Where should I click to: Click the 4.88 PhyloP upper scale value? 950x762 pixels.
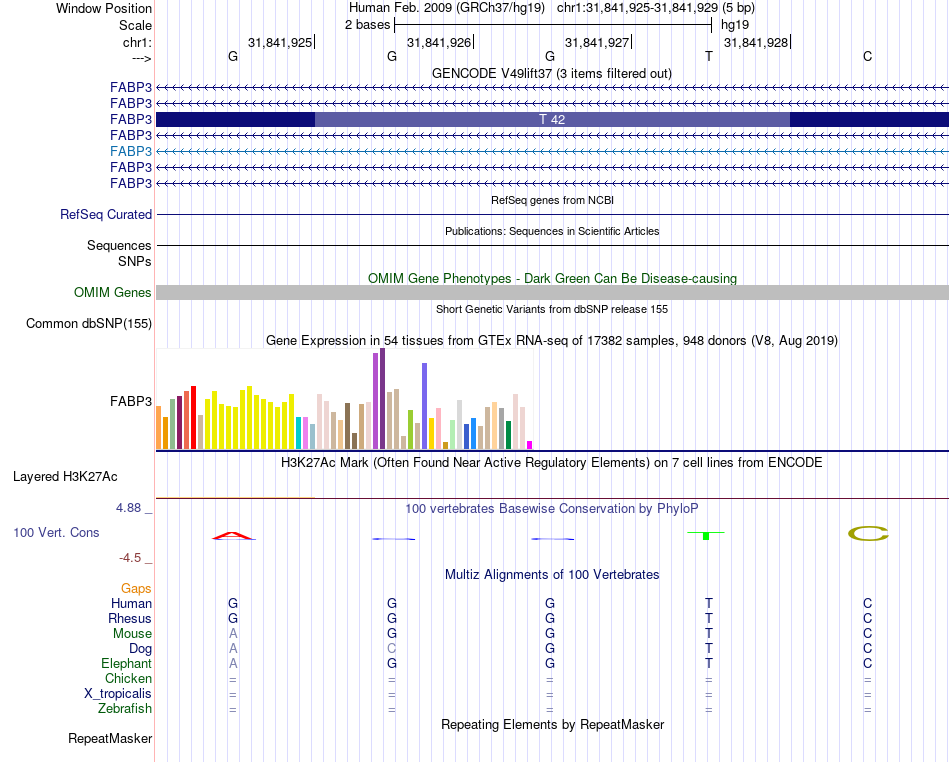pyautogui.click(x=128, y=508)
